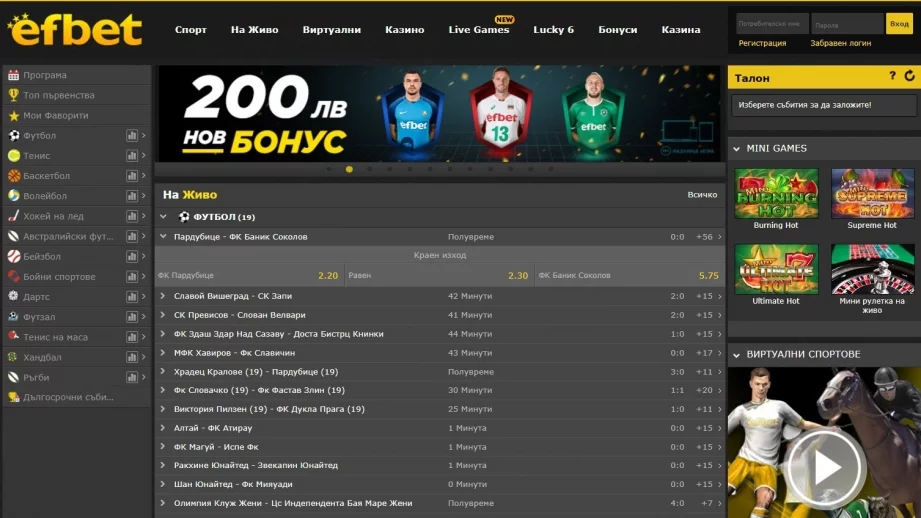This screenshot has height=518, width=921.
Task: Collapse the MINI GAMES panel
Action: (x=736, y=148)
